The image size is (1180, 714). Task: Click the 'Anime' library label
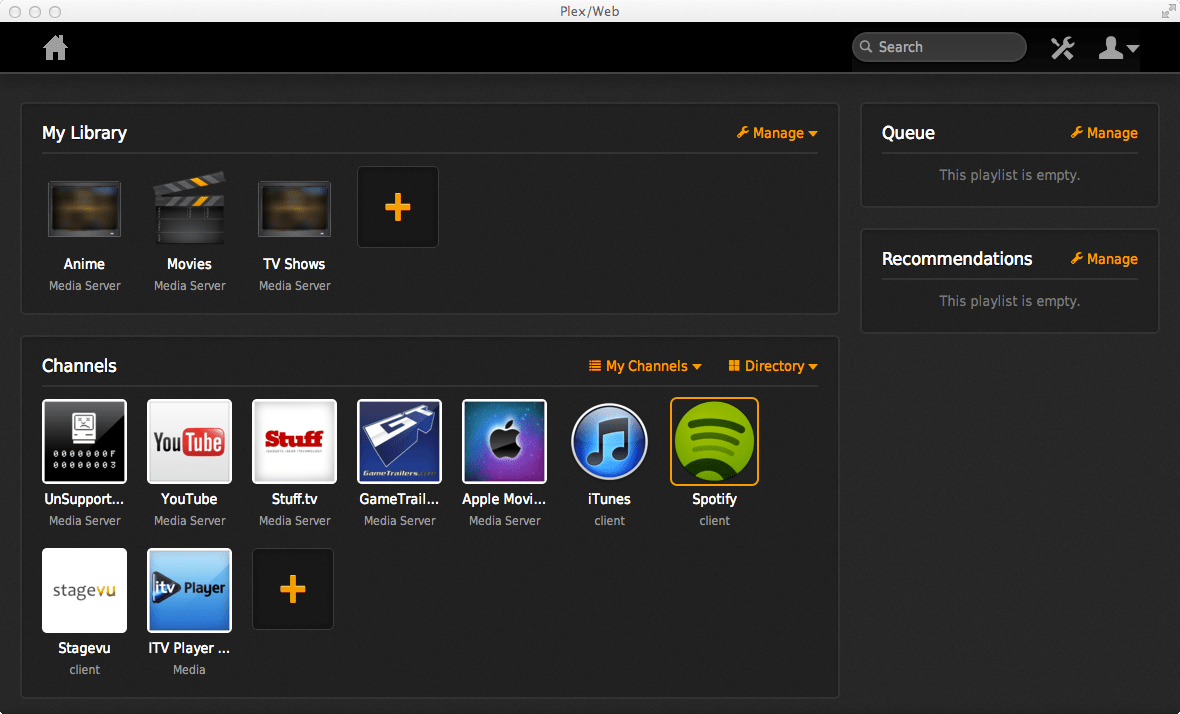pyautogui.click(x=84, y=264)
